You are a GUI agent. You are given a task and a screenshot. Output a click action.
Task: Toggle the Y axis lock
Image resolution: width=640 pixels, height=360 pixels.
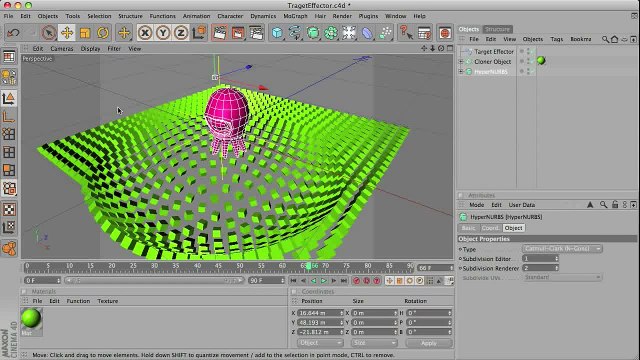[163, 33]
